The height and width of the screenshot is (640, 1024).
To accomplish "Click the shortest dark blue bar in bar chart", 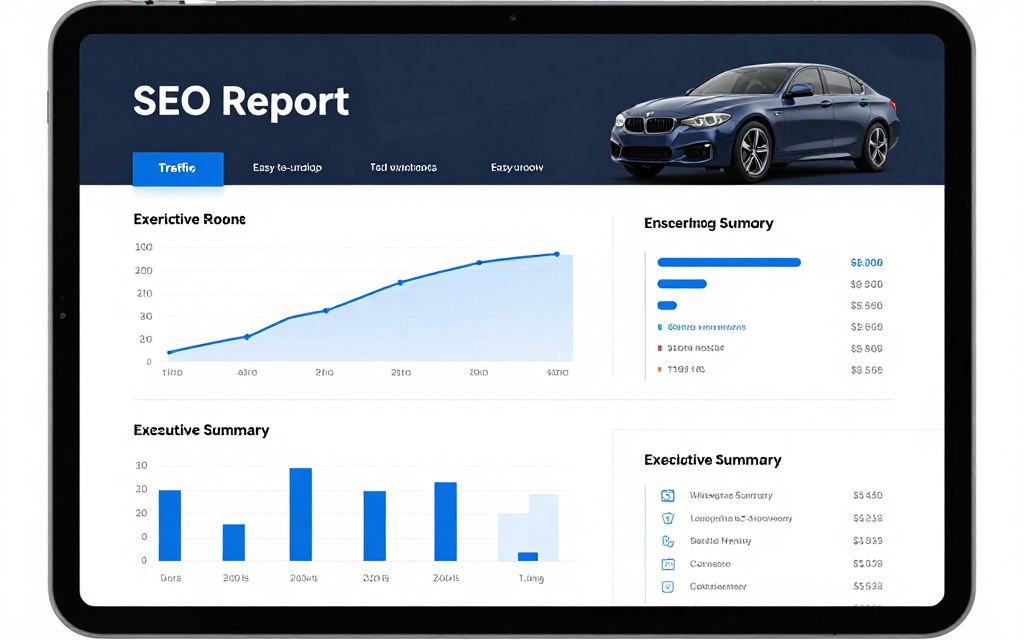I will (x=528, y=557).
